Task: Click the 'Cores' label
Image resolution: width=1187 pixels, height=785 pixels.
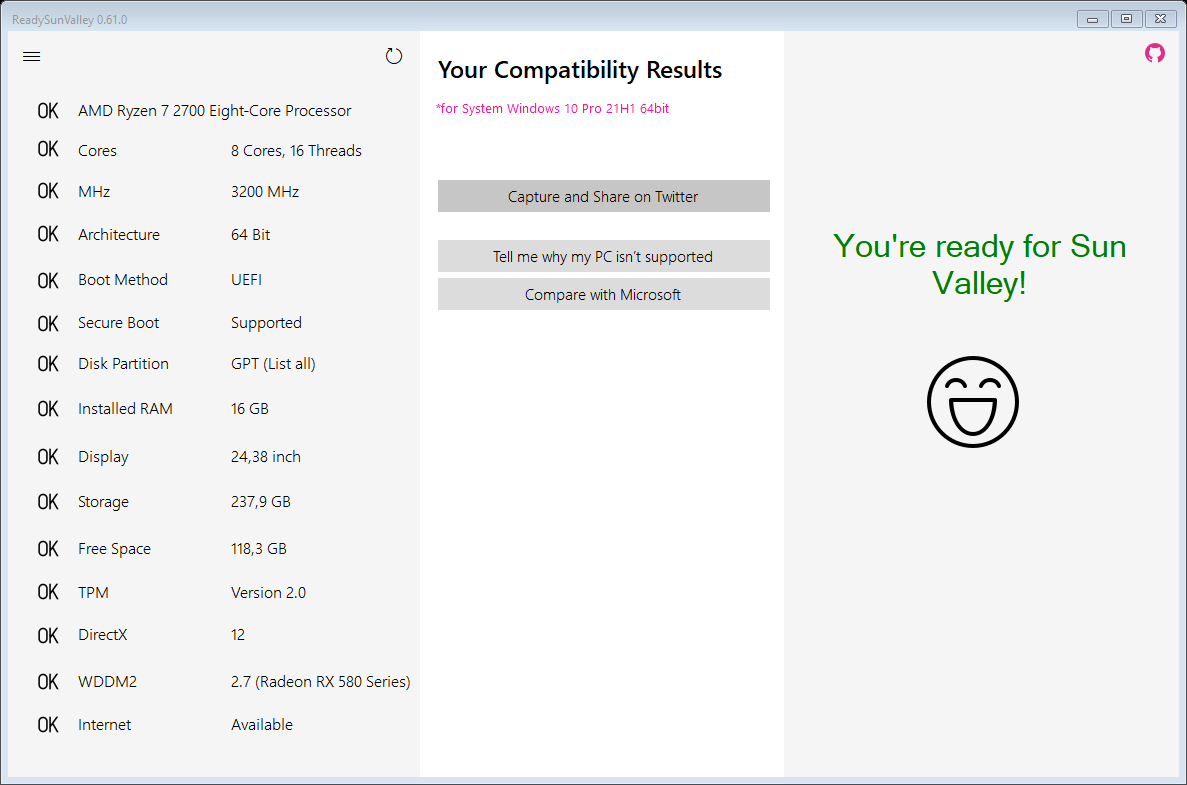Action: coord(98,151)
